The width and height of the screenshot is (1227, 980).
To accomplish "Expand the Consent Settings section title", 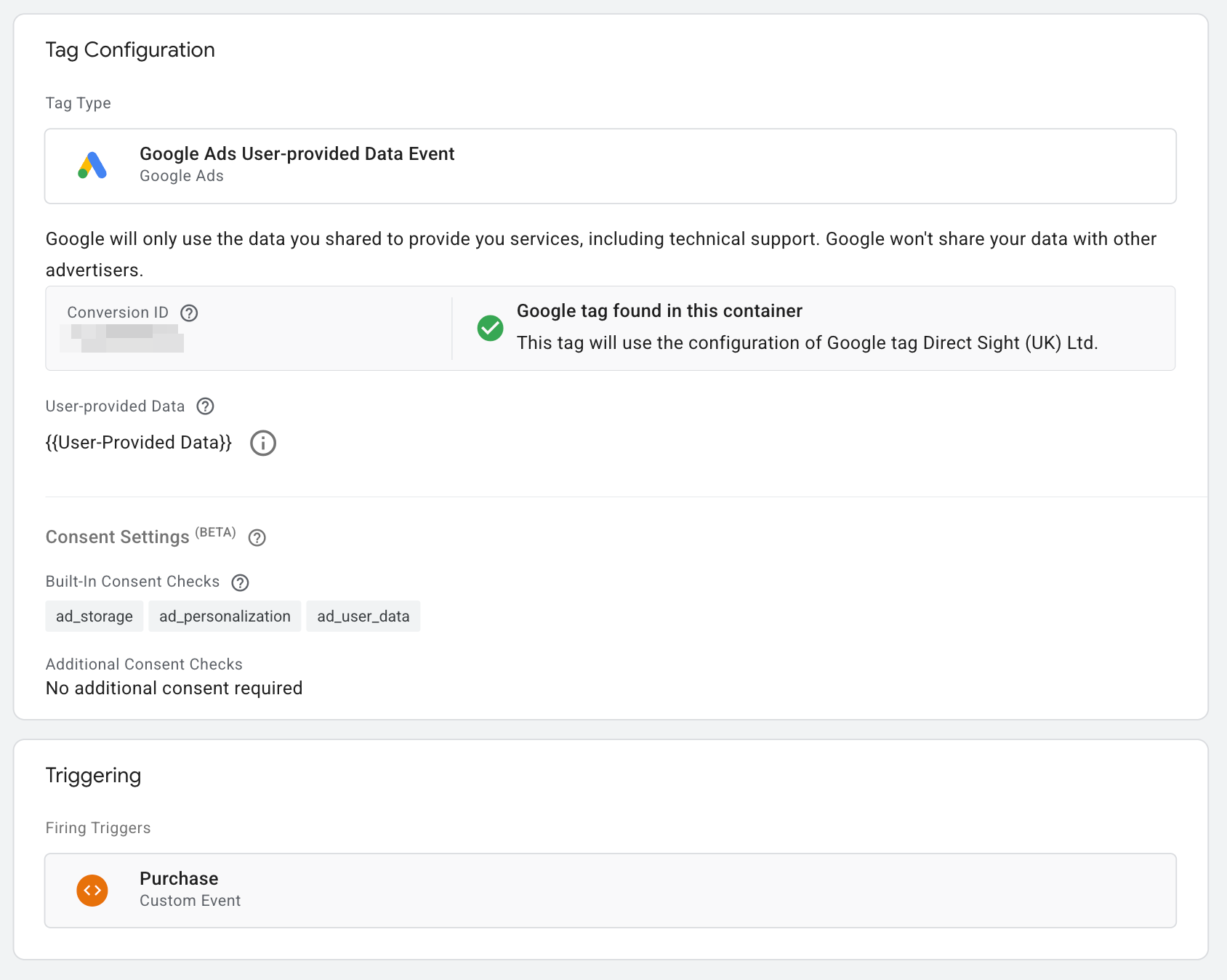I will click(x=118, y=537).
